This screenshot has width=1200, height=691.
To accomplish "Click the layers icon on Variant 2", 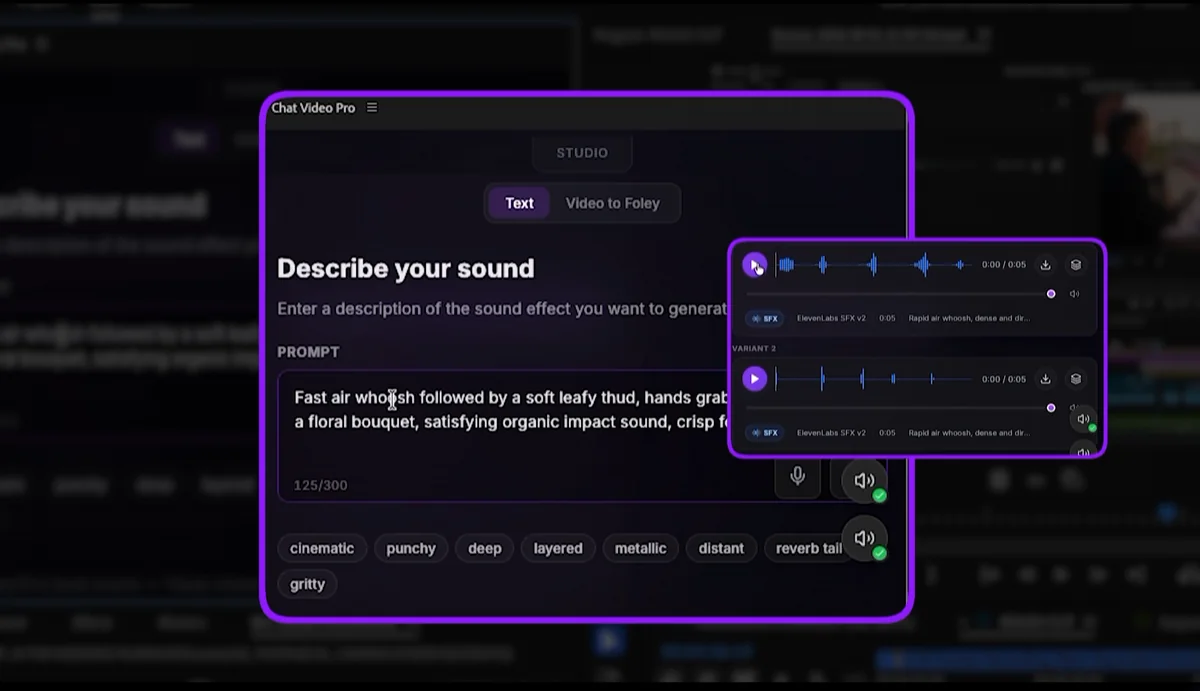I will pyautogui.click(x=1076, y=379).
